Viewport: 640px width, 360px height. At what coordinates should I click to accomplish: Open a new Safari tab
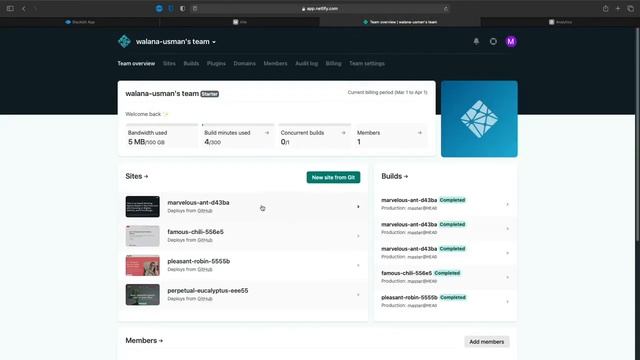click(x=618, y=8)
